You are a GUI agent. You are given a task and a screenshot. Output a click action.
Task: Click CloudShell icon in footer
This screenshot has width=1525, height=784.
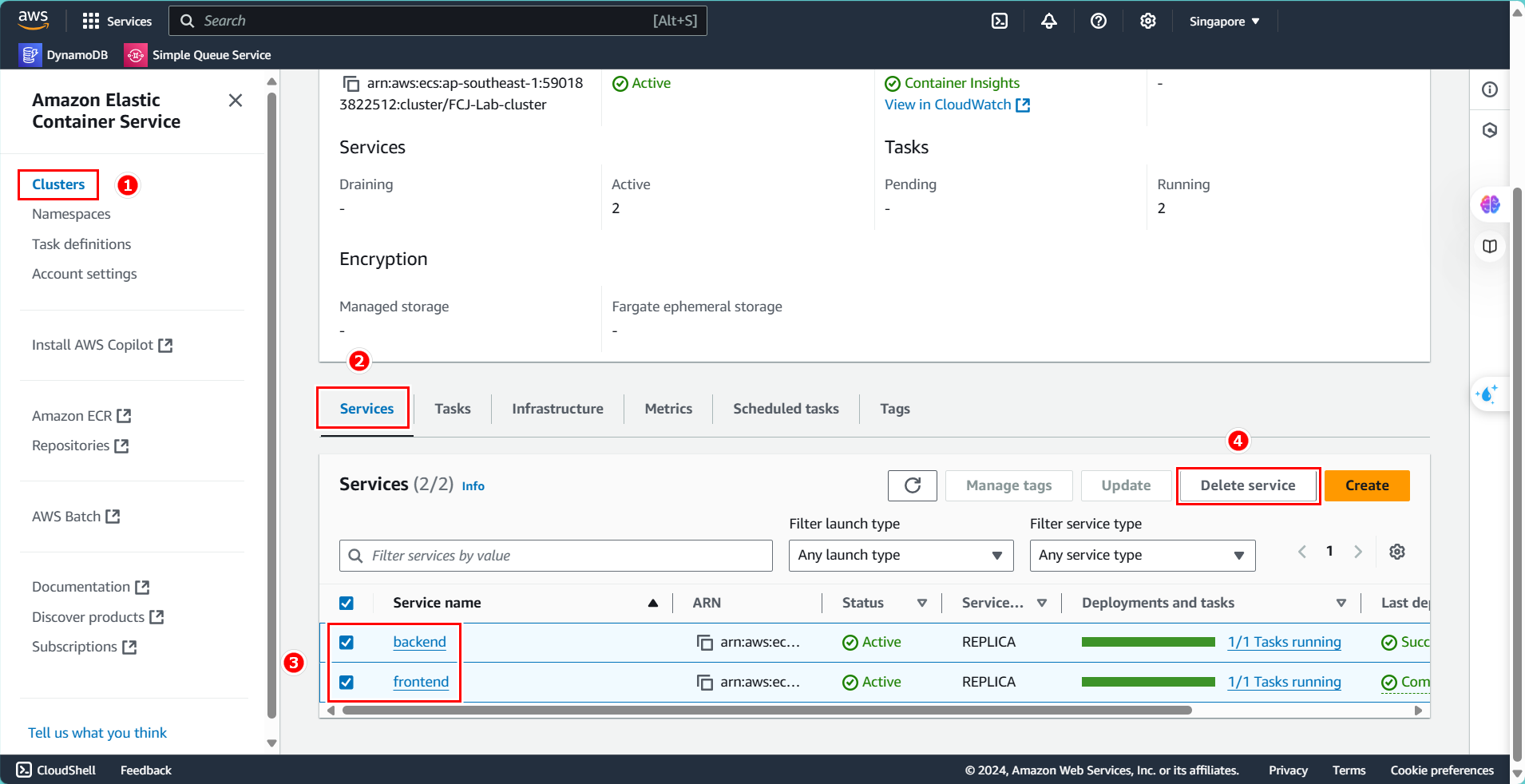24,770
